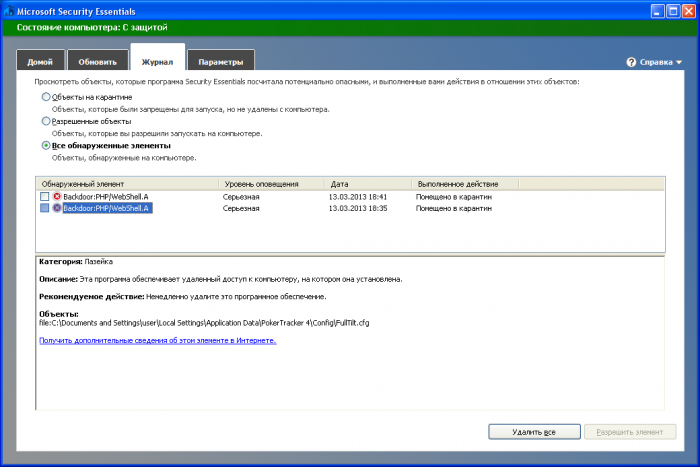Click the threat icon of the 18:35 entry

[57, 208]
